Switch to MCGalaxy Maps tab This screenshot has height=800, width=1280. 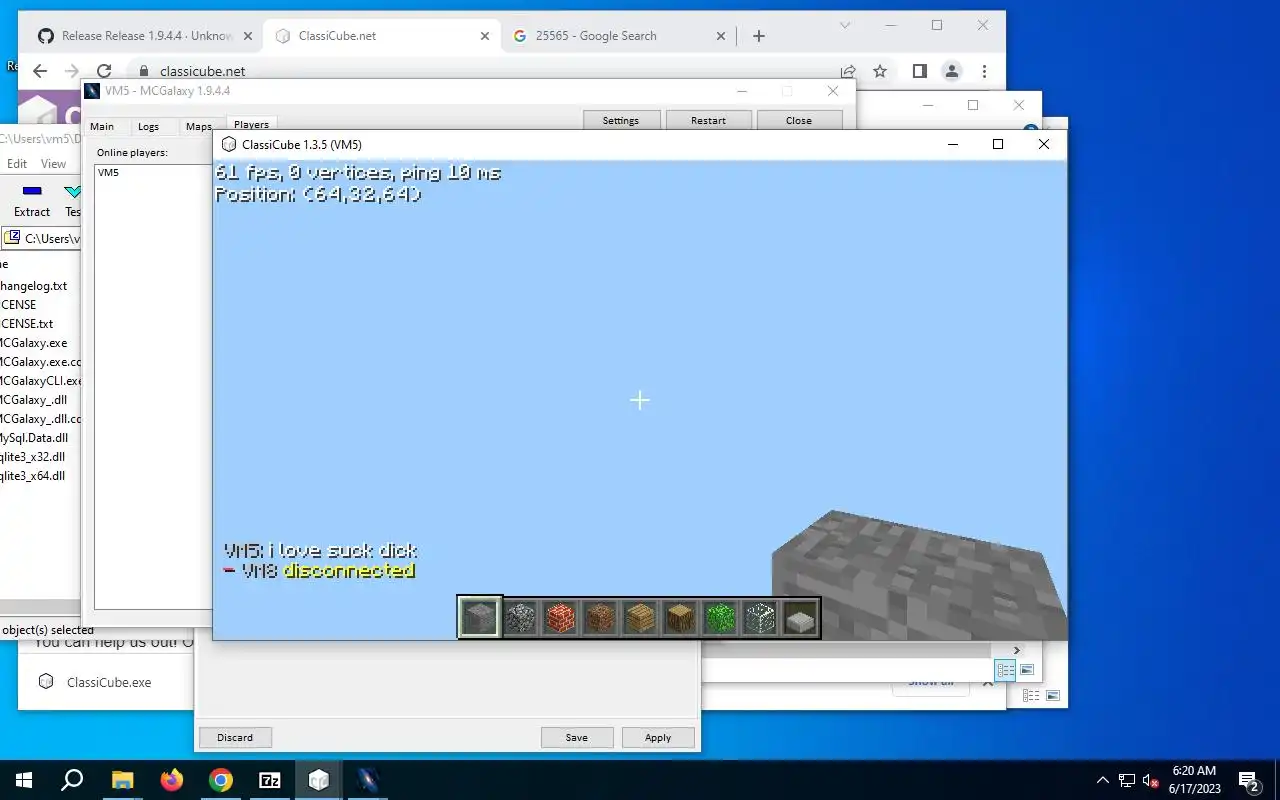tap(198, 126)
